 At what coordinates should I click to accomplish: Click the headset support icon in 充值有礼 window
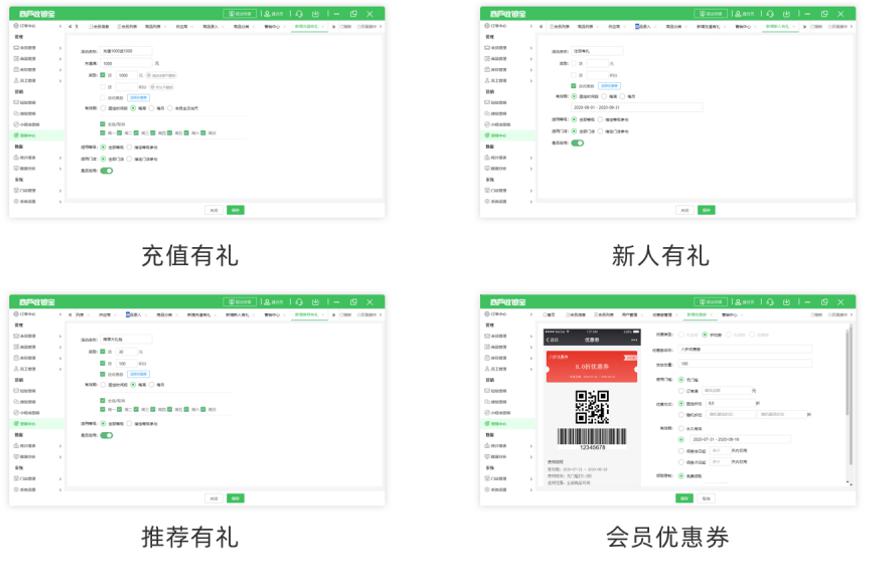pyautogui.click(x=298, y=14)
